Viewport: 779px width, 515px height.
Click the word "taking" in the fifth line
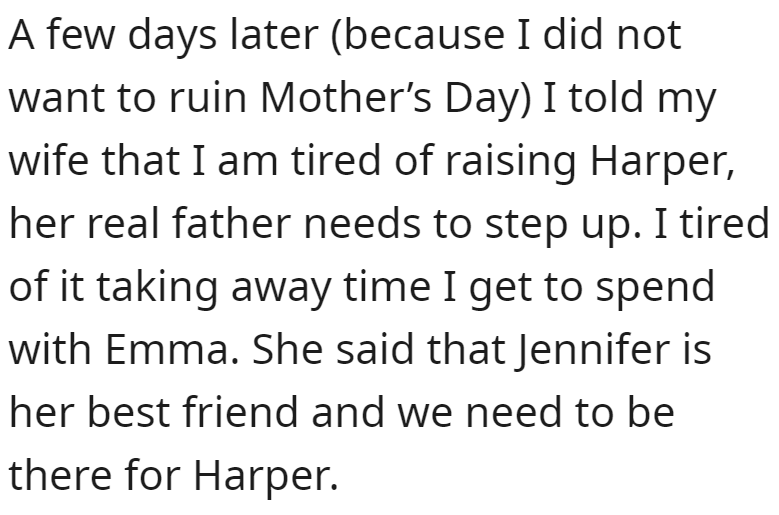(x=157, y=286)
